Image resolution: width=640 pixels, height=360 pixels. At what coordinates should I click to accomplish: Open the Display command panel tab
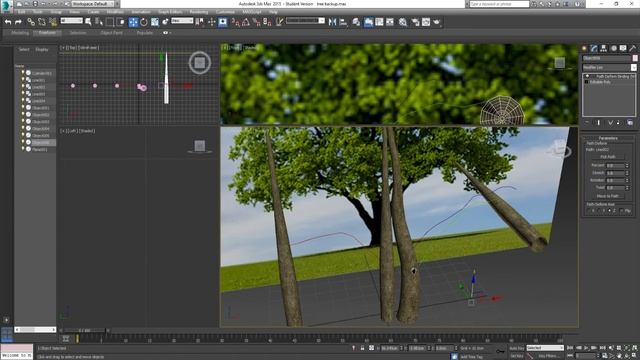(623, 48)
